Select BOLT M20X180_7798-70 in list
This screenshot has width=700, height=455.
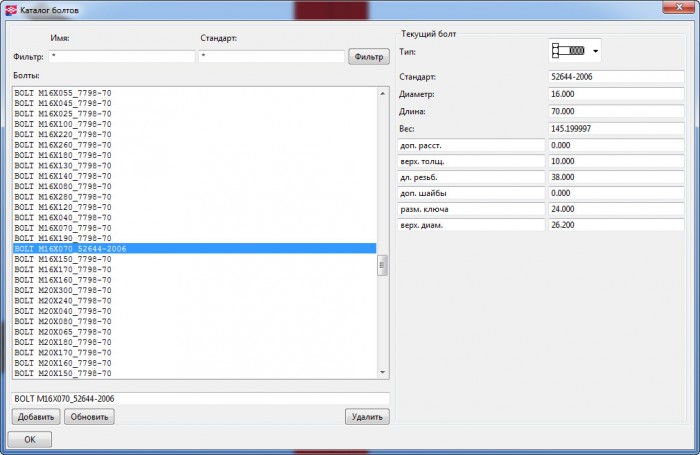[x=195, y=342]
